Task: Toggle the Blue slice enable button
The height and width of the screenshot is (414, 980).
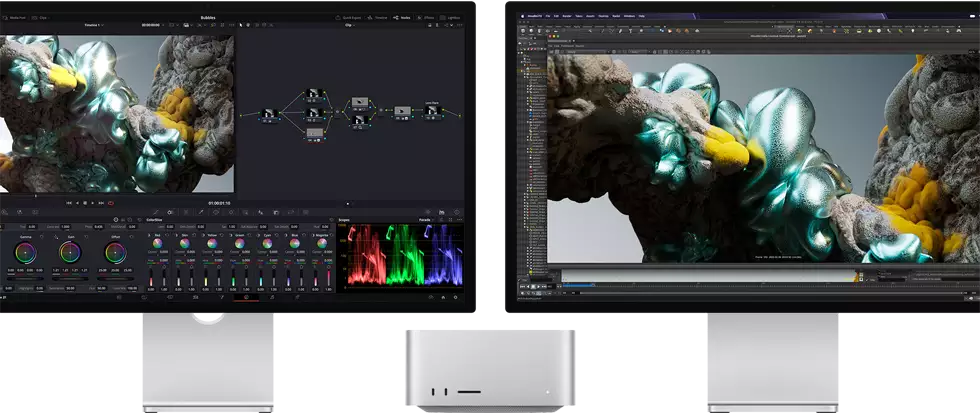Action: (x=287, y=235)
